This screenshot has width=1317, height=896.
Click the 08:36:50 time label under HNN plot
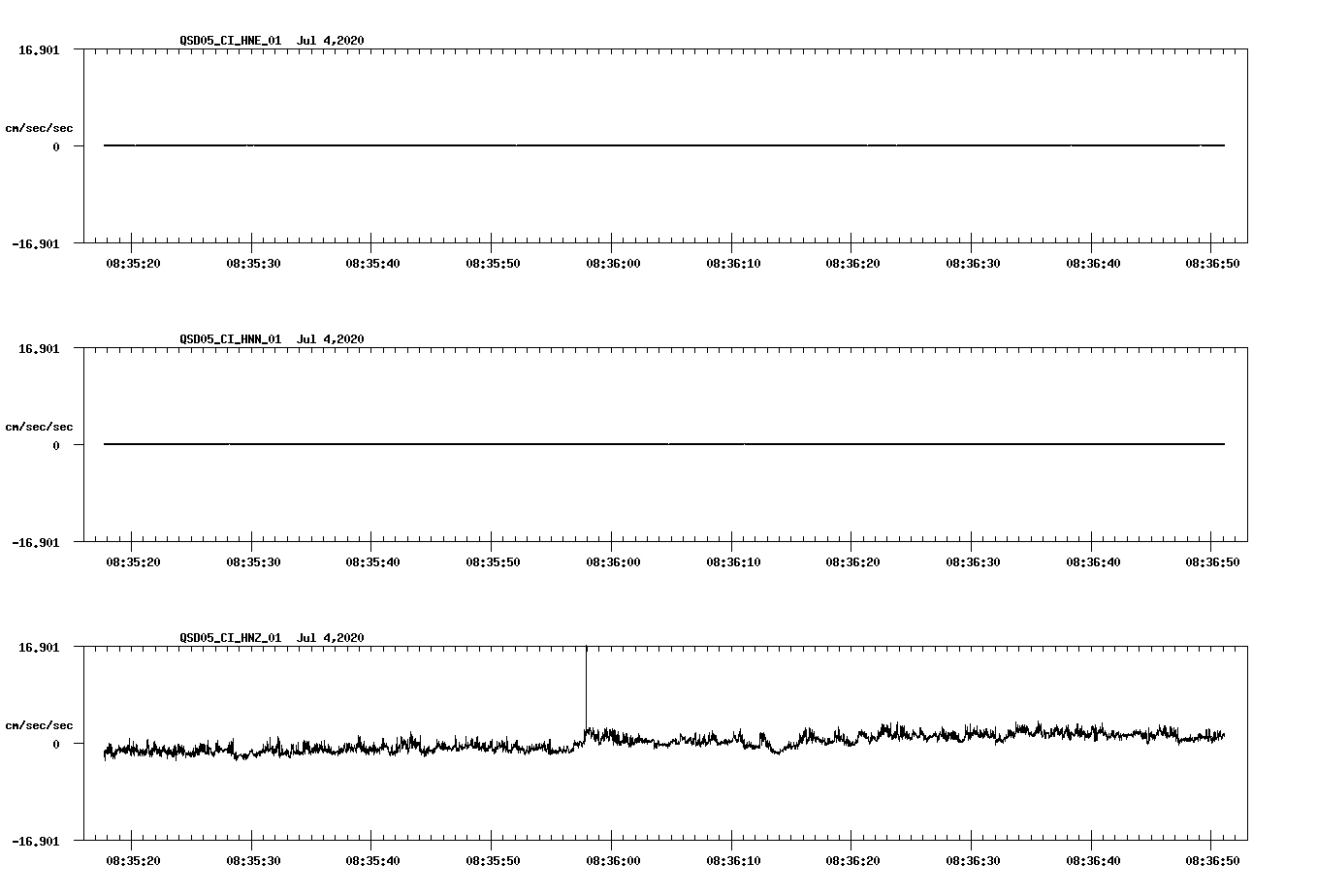[x=1212, y=562]
